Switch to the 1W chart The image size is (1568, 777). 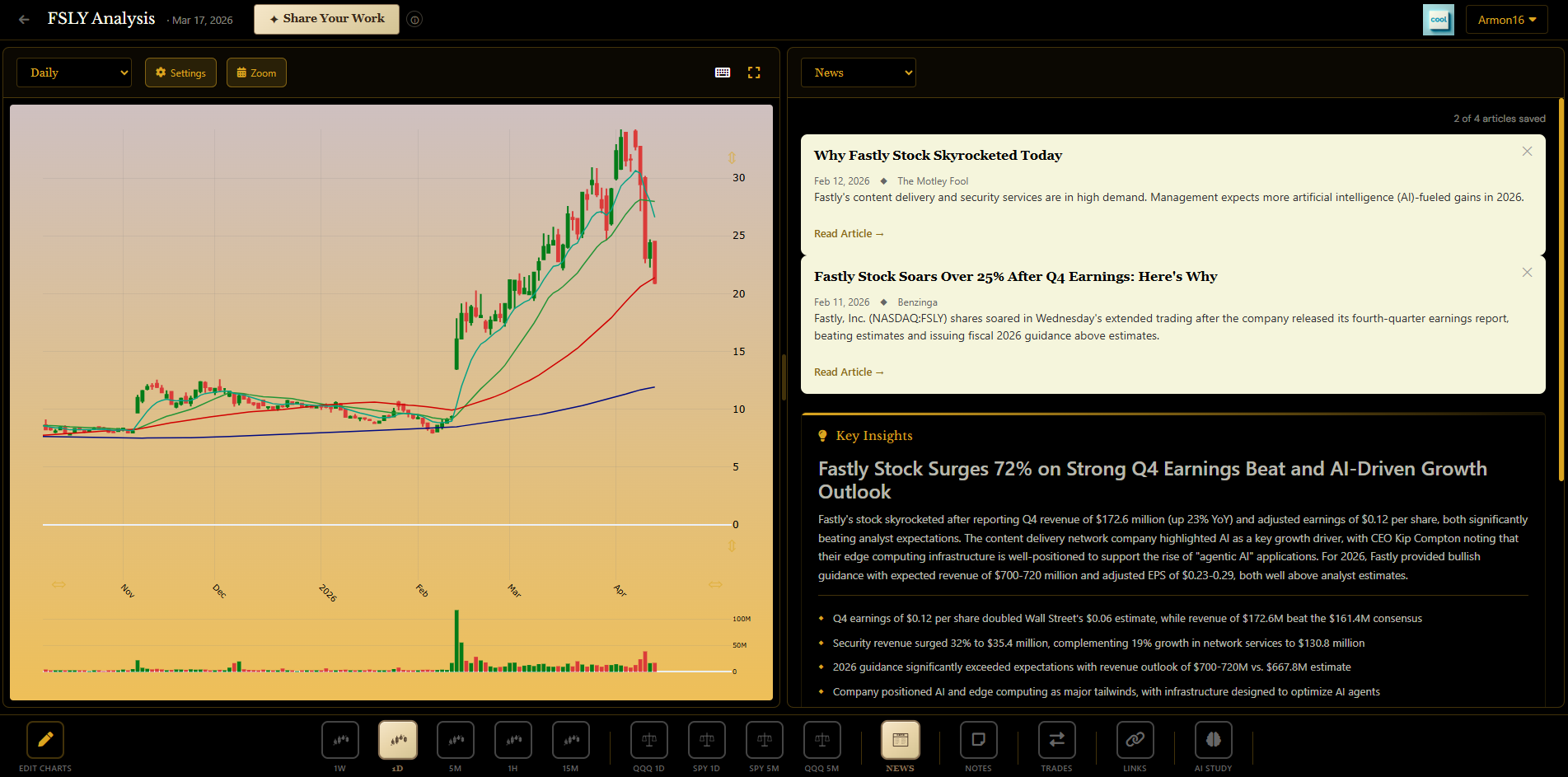(340, 740)
